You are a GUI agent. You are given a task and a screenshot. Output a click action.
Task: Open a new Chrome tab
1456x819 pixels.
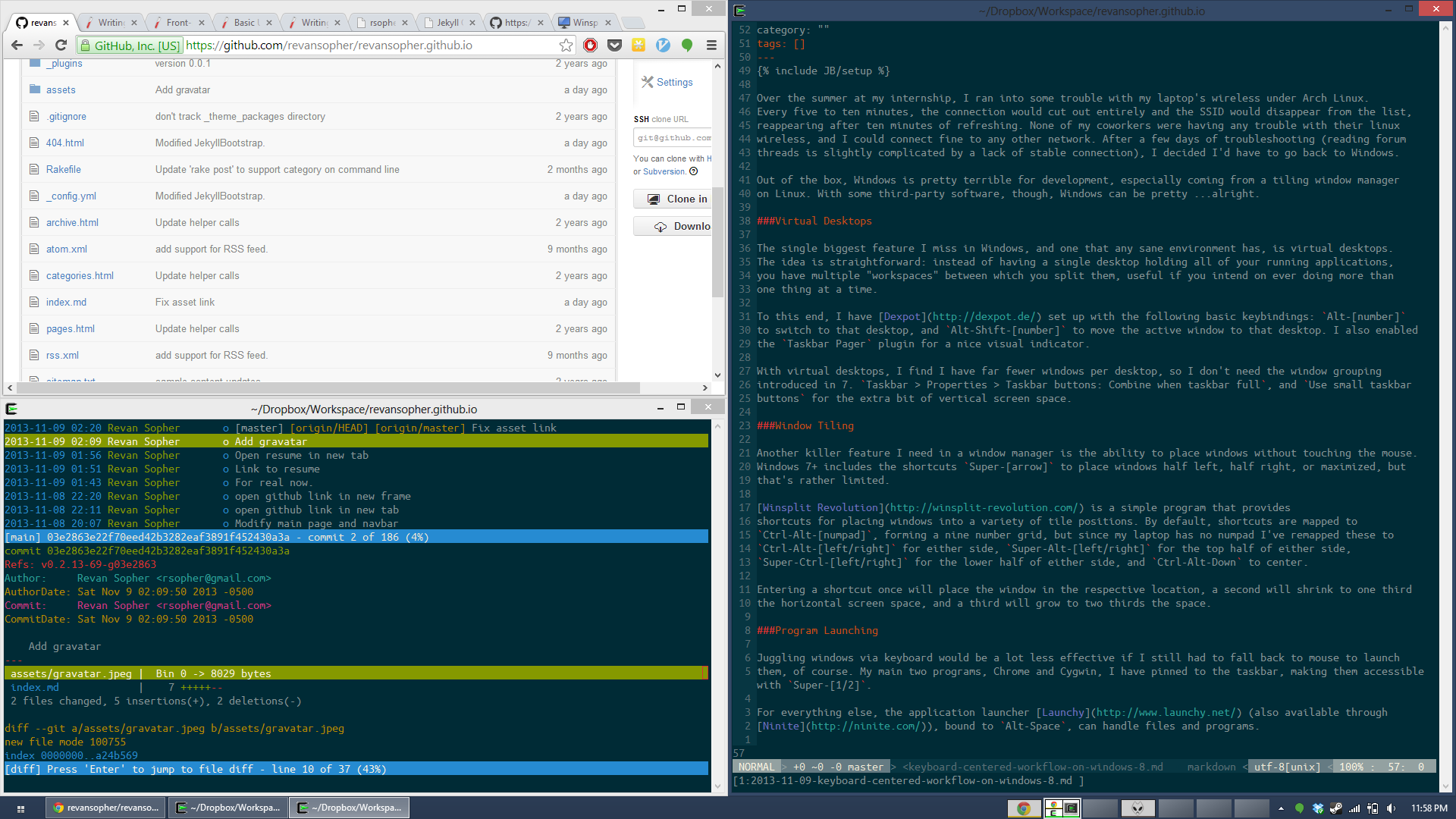(632, 23)
